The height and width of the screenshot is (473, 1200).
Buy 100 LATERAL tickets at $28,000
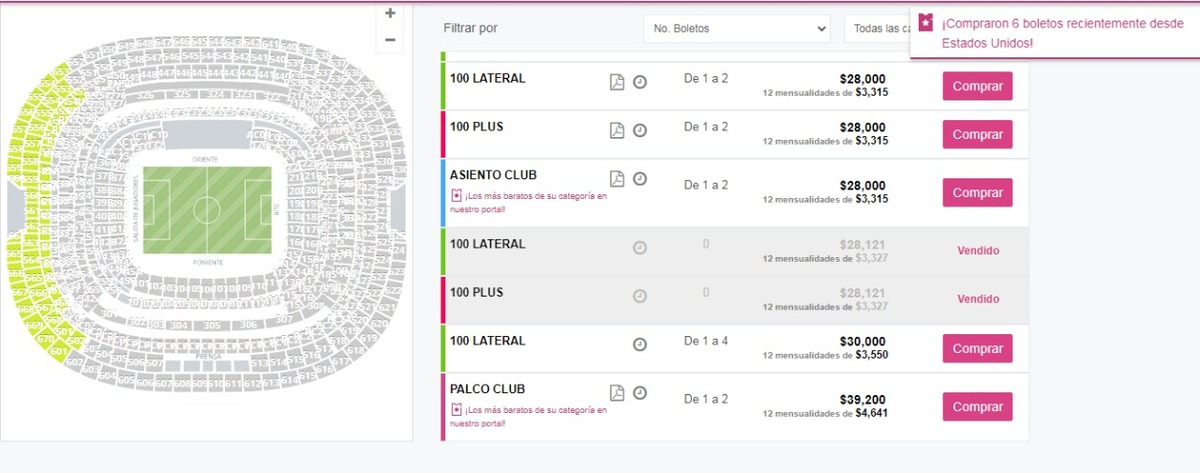[x=977, y=86]
